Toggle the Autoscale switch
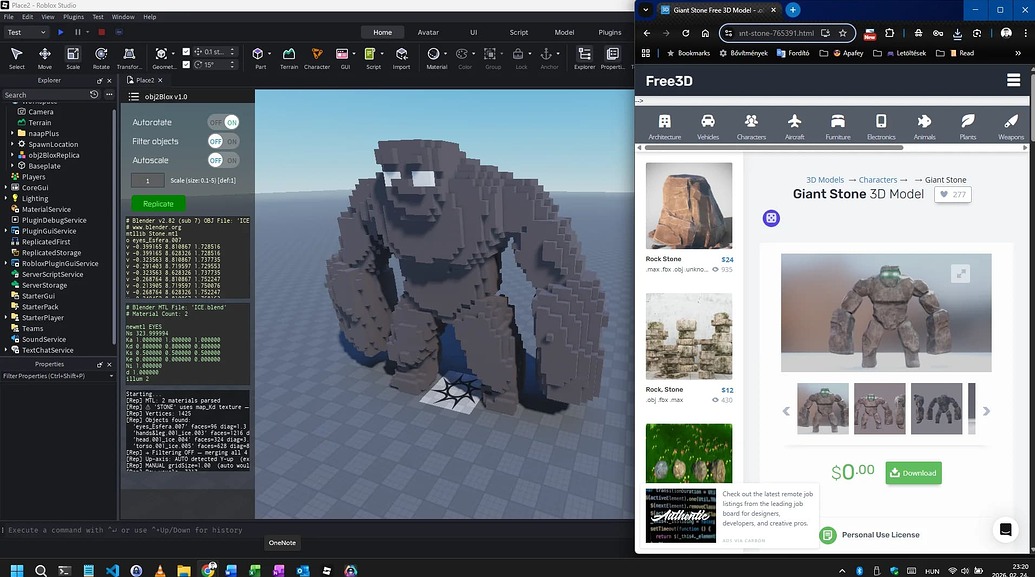Viewport: 1035px width, 577px height. [223, 160]
